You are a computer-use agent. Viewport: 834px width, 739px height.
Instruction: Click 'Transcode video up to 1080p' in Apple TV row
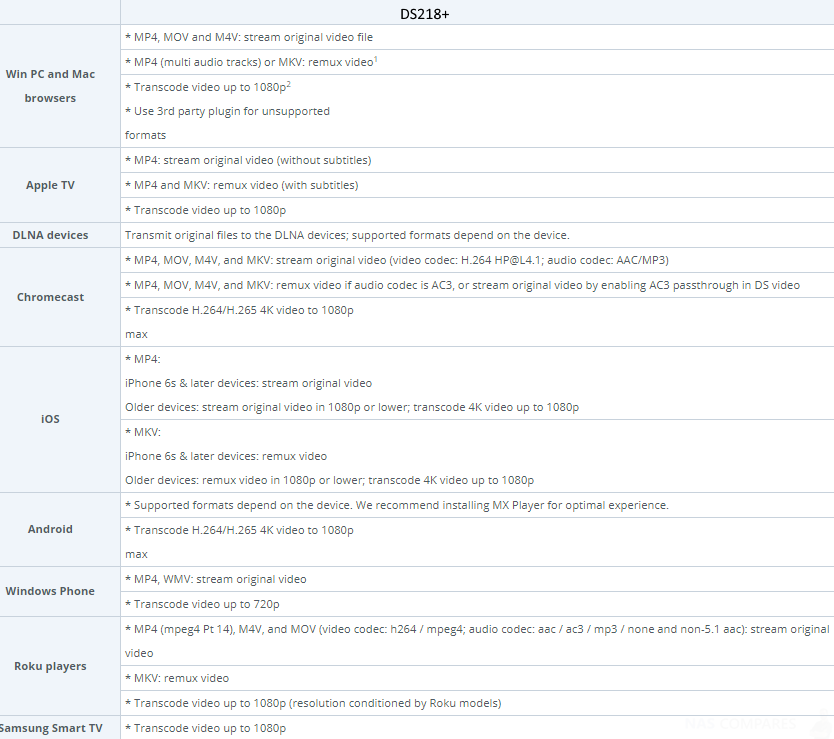click(206, 210)
